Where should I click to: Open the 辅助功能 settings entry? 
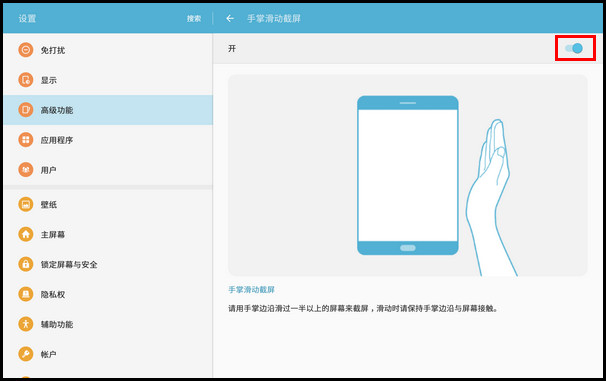(108, 324)
